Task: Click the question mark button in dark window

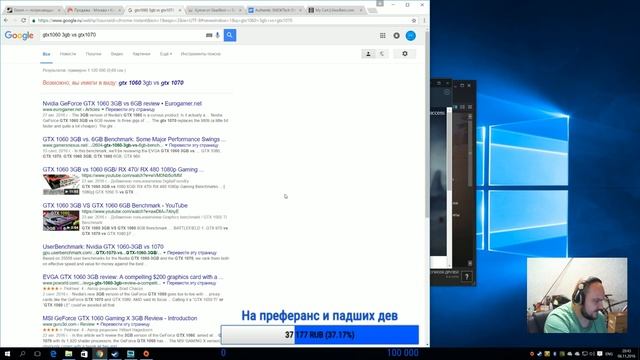Action: 467,277
